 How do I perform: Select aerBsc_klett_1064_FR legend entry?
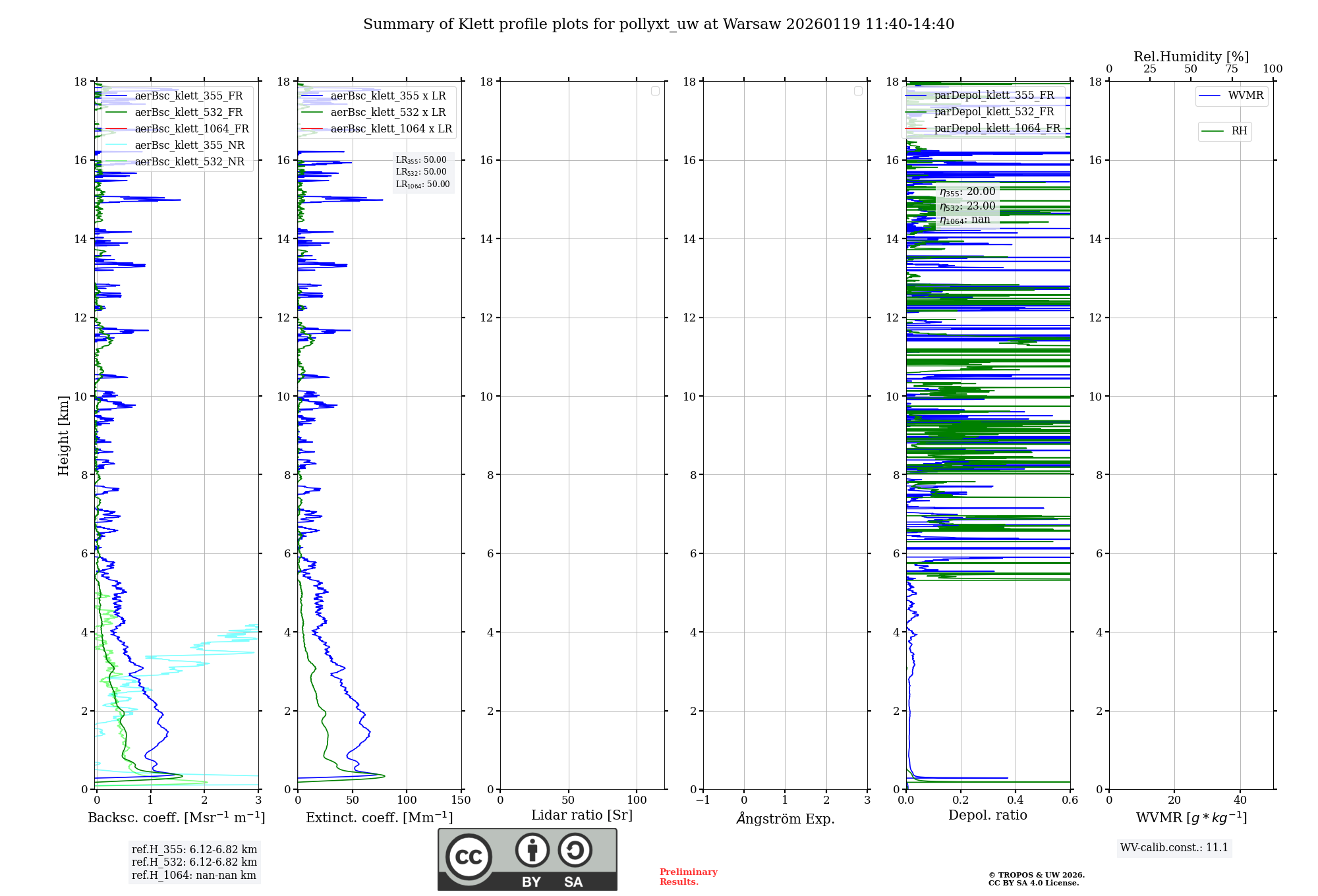[192, 128]
